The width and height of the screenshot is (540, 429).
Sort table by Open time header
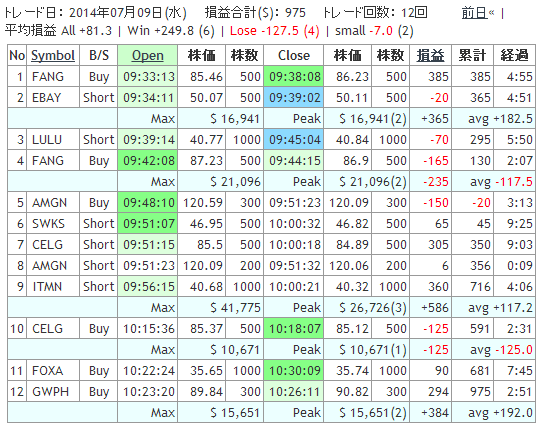pos(147,55)
